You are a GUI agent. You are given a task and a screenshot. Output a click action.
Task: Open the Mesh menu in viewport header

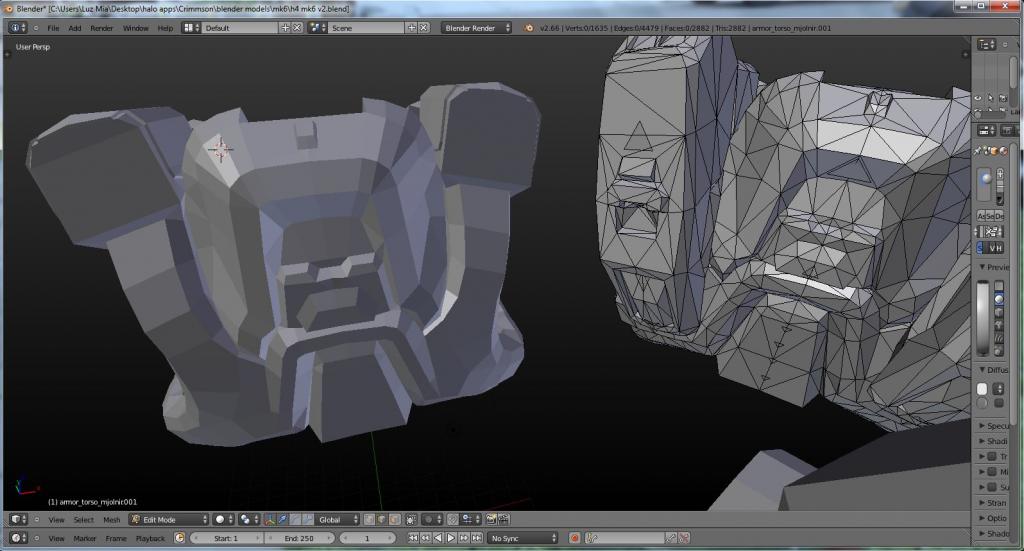click(112, 520)
